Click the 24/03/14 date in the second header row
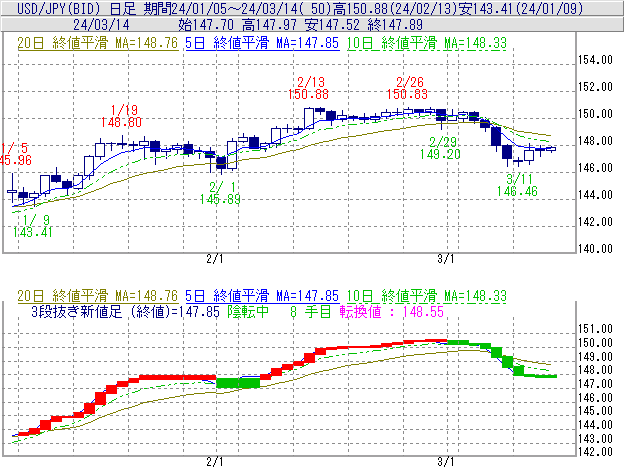 pyautogui.click(x=101, y=25)
